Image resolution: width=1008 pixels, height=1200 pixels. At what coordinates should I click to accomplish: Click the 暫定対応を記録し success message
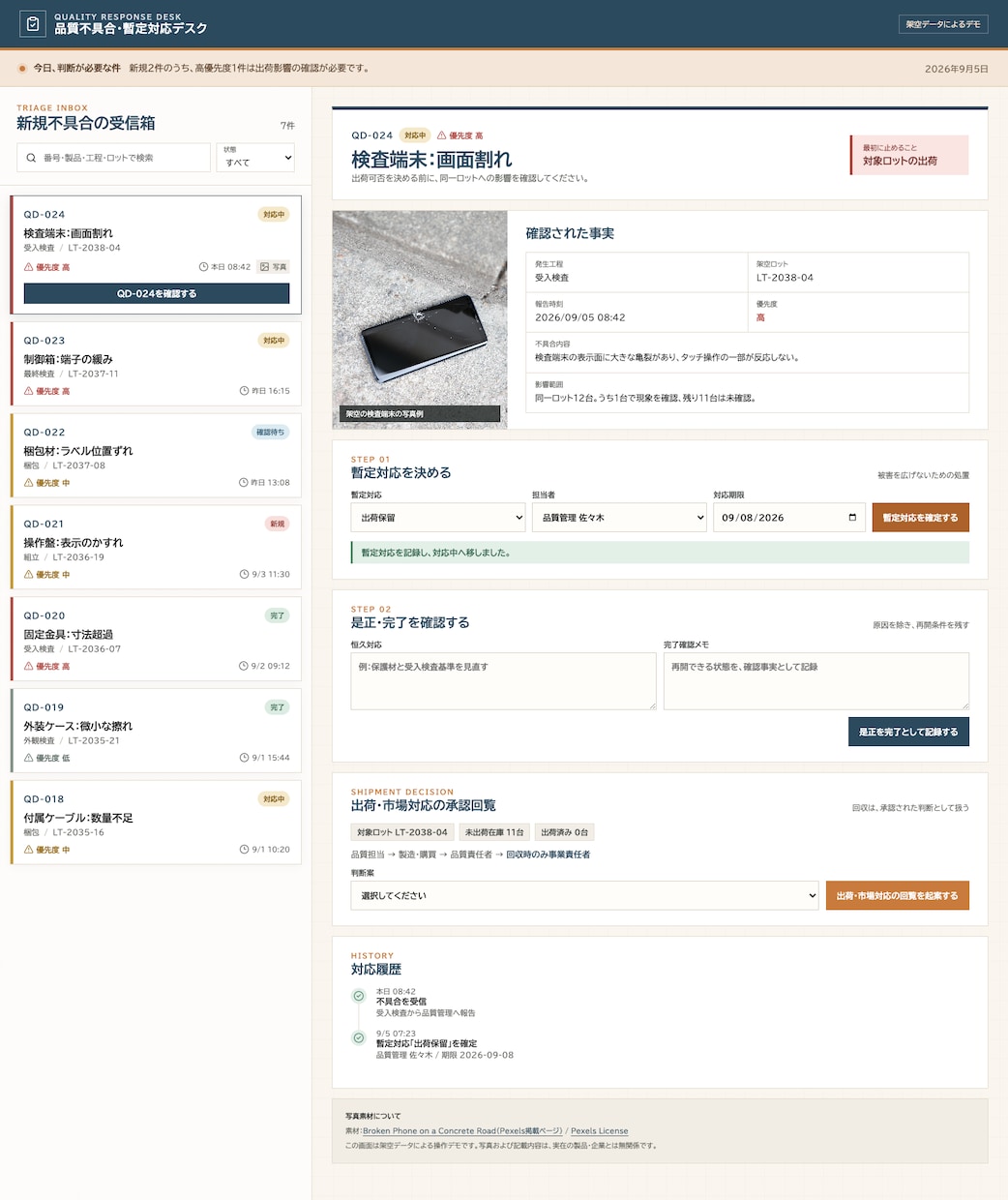(660, 553)
